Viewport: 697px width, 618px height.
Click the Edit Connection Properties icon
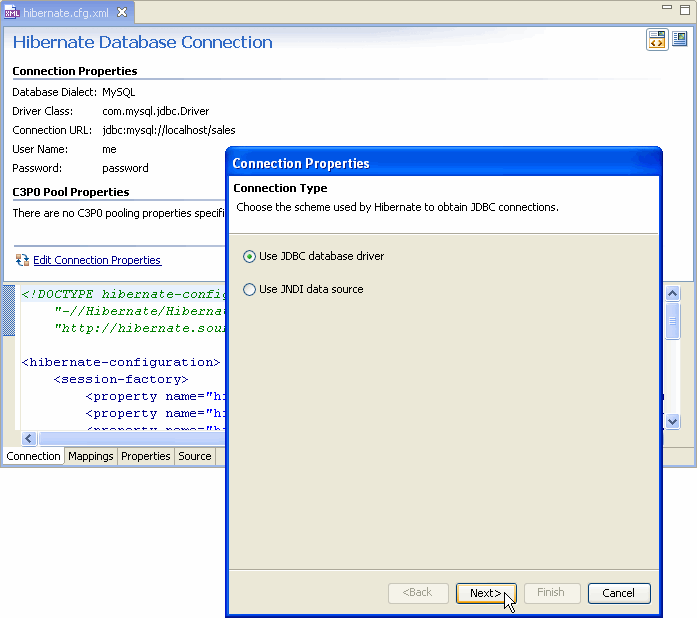[x=22, y=260]
